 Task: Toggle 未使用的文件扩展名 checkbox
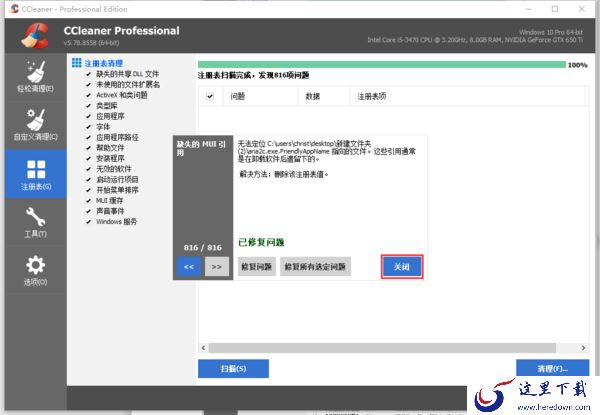[x=88, y=85]
